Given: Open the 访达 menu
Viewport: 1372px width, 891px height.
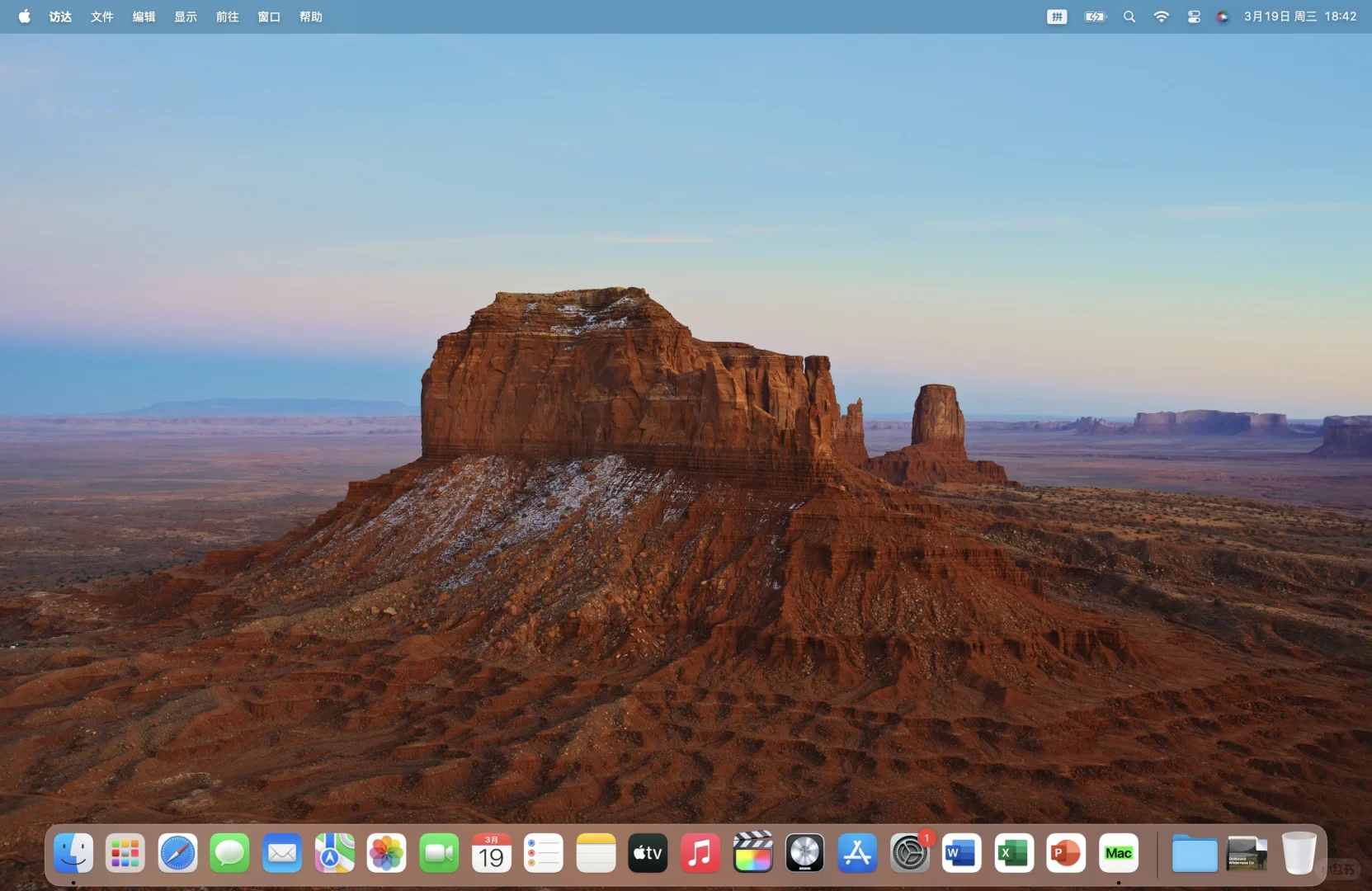Looking at the screenshot, I should coord(60,16).
